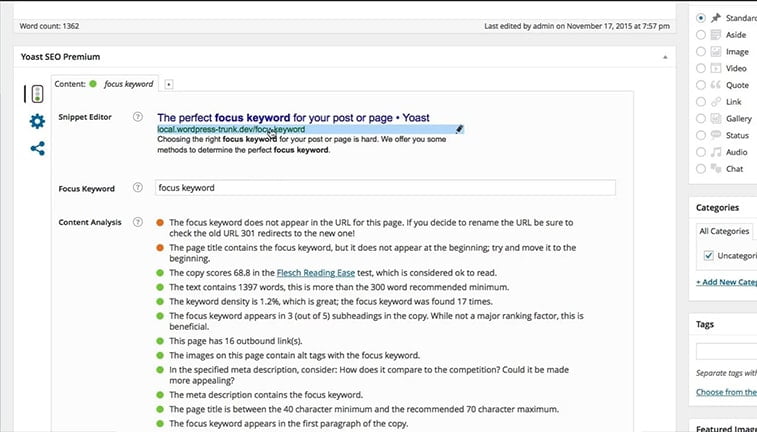Screen dimensions: 757x432
Task: Click the Categories panel heading
Action: [717, 208]
